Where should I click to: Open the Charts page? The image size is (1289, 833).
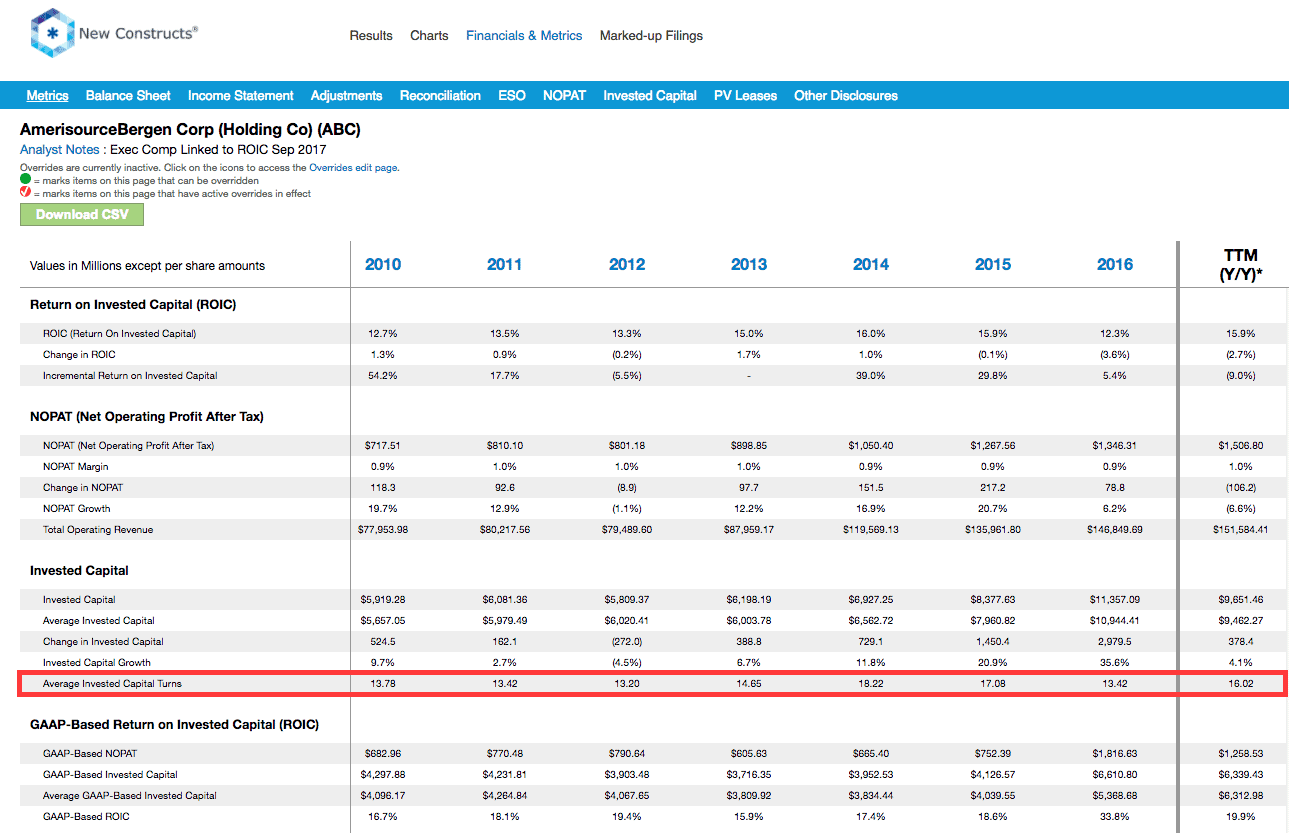tap(429, 35)
